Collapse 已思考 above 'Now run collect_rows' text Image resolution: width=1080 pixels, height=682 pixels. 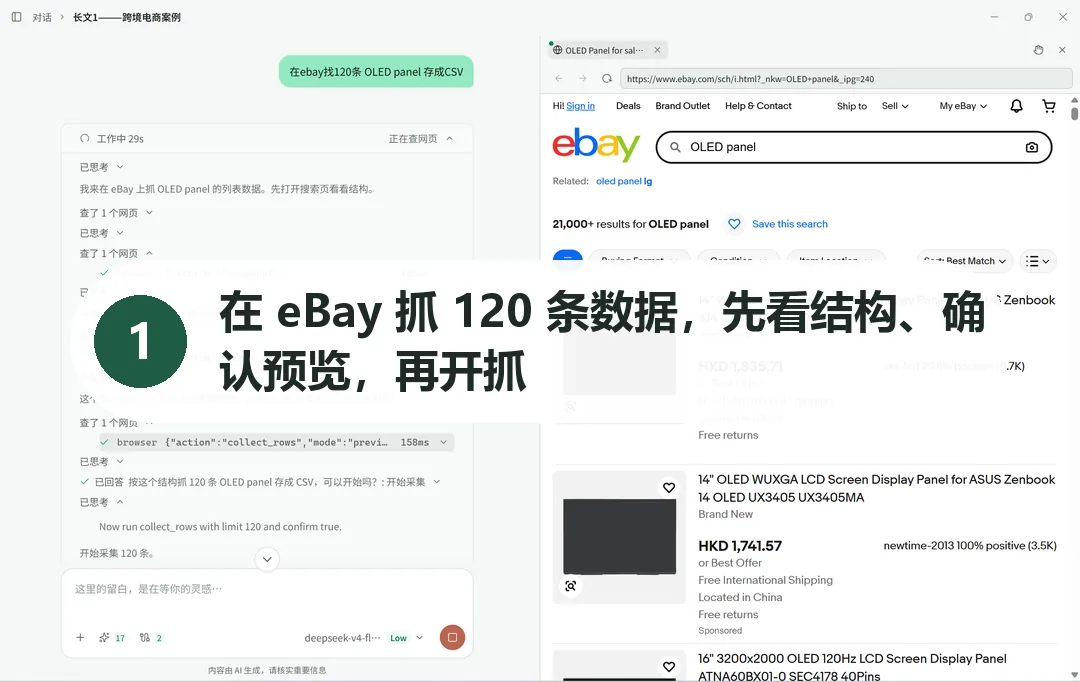pos(101,502)
